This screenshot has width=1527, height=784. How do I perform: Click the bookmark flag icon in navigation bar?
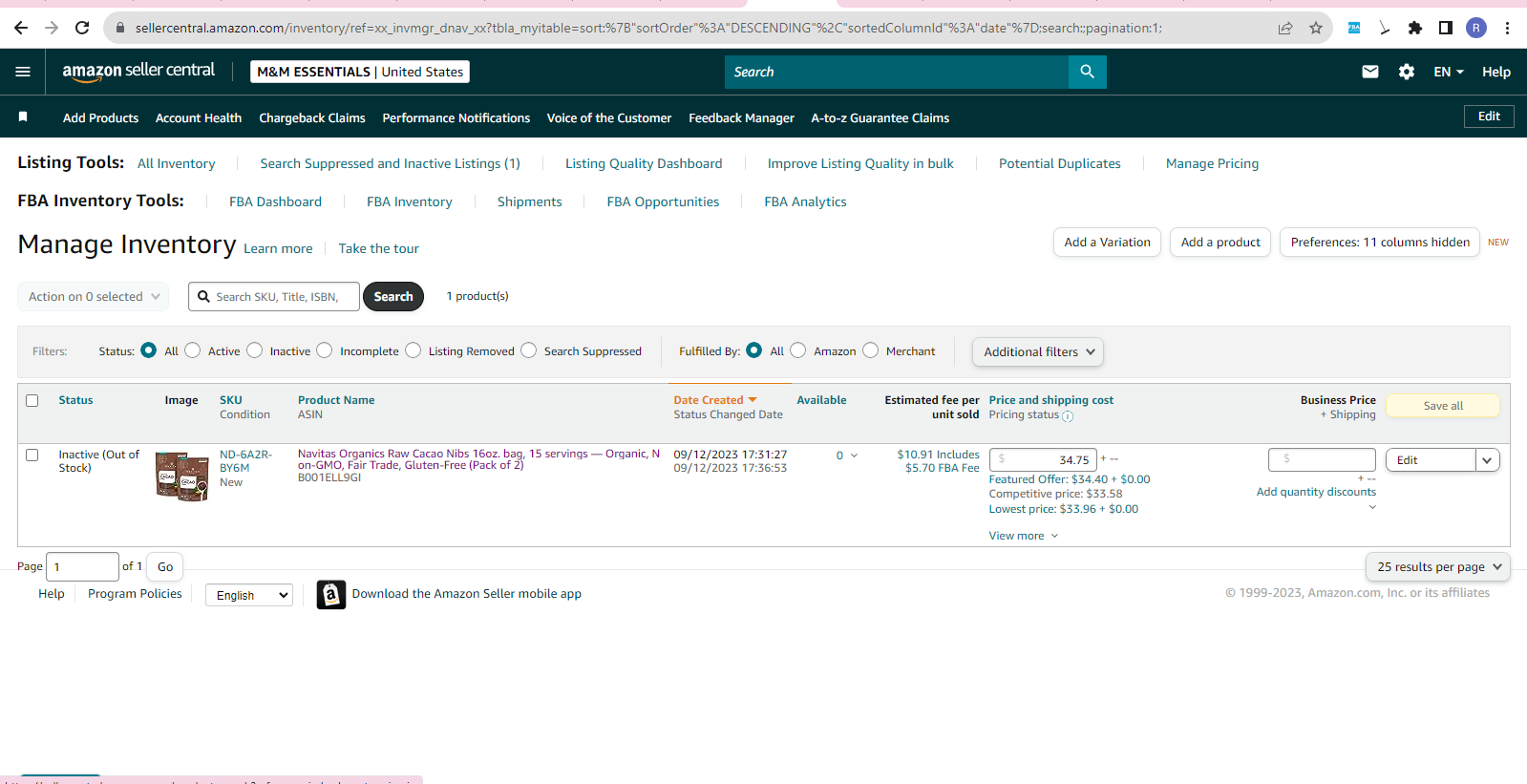coord(23,117)
